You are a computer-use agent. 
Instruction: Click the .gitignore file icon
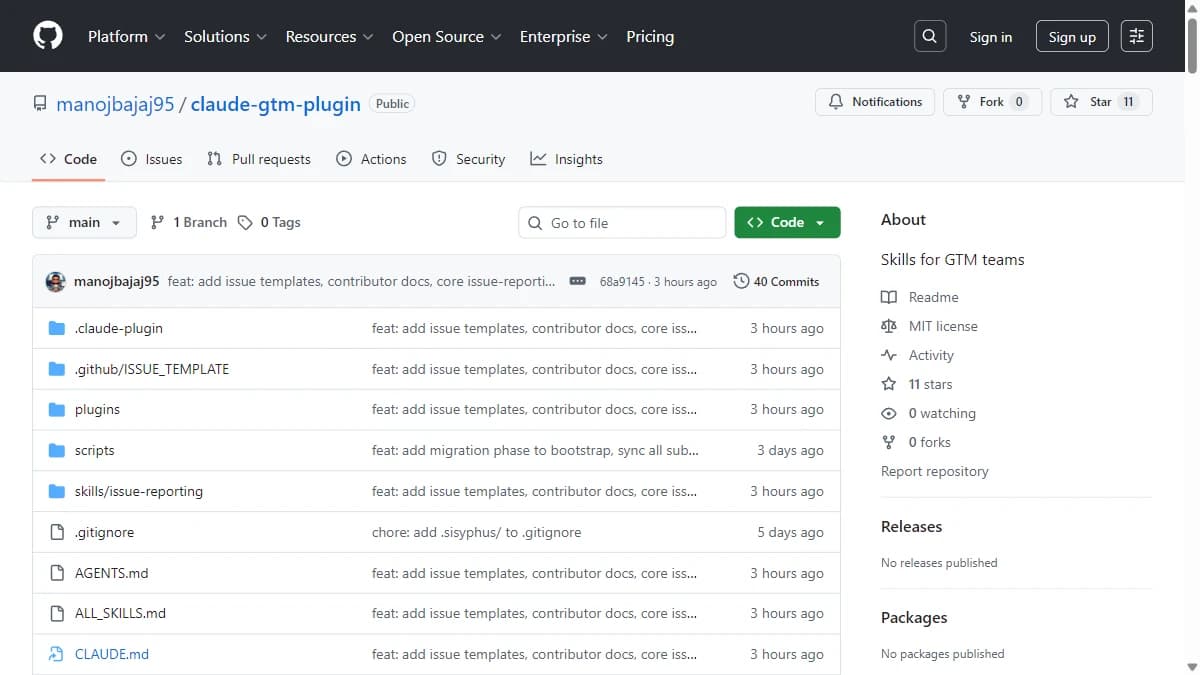(57, 532)
